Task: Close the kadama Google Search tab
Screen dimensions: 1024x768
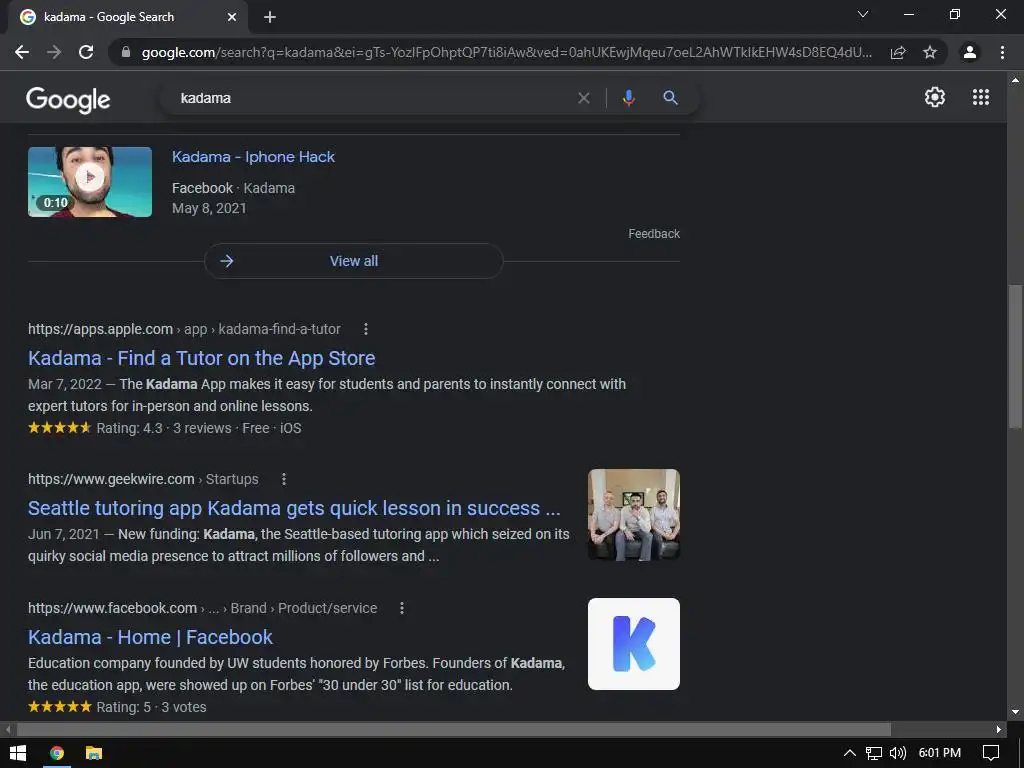Action: click(x=232, y=17)
